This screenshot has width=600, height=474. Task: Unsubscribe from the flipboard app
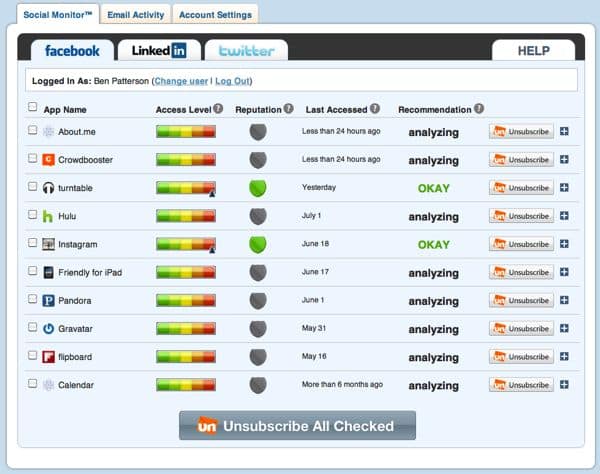[x=521, y=357]
